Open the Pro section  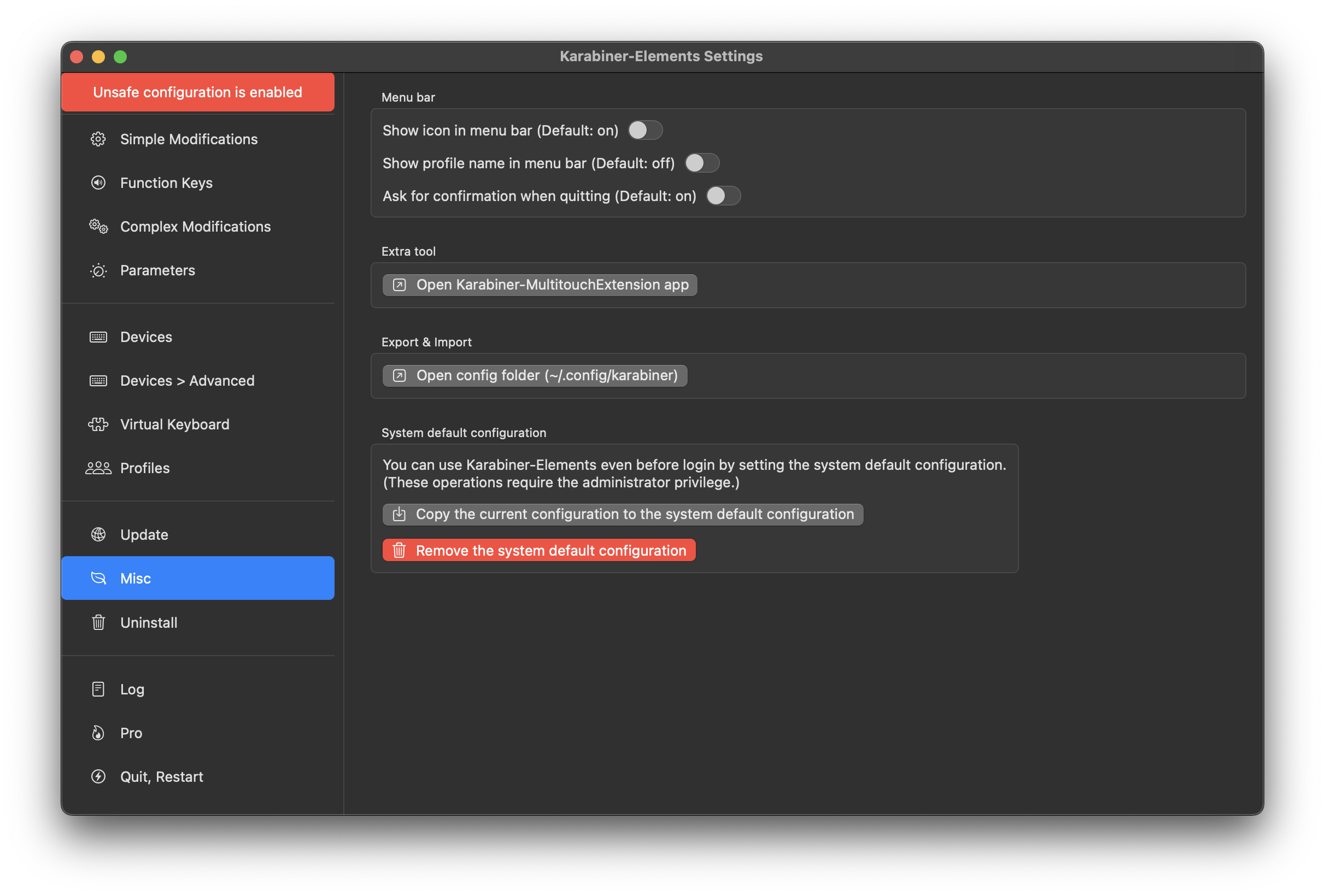click(x=198, y=733)
